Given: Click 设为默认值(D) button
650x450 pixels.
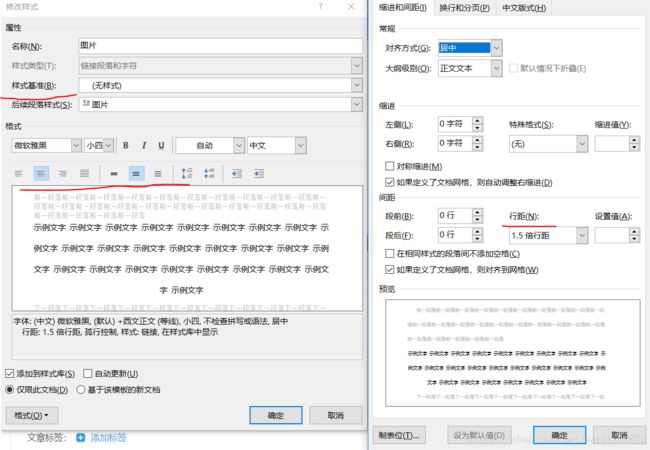Looking at the screenshot, I should 479,435.
